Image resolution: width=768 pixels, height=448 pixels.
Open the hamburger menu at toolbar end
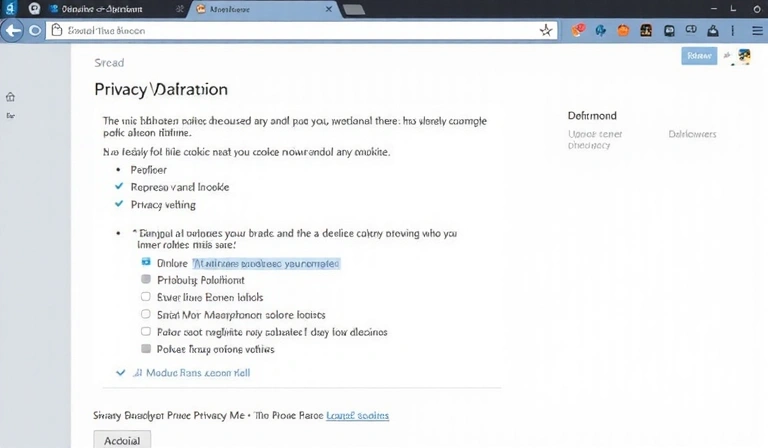(757, 31)
